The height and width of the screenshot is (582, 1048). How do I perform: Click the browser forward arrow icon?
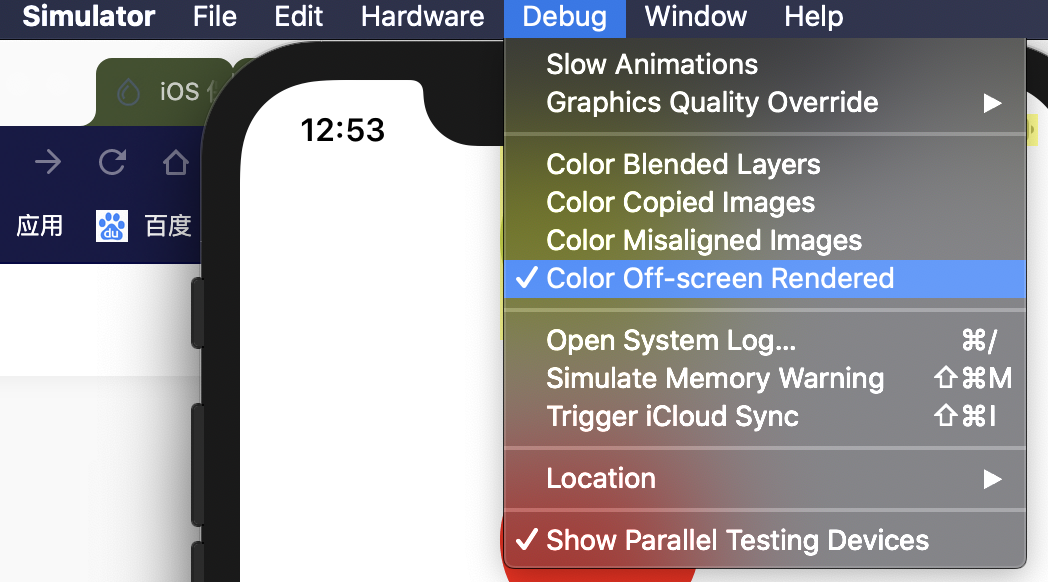pos(48,162)
